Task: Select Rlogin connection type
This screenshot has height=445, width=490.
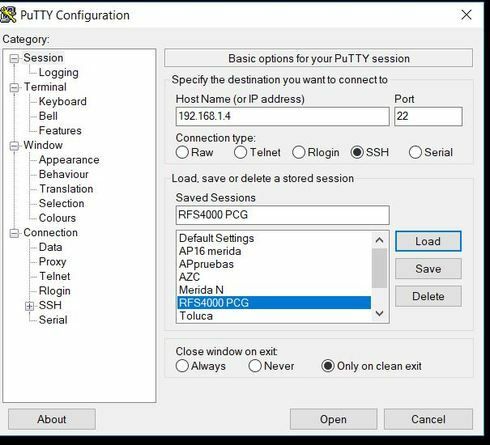Action: (316, 153)
